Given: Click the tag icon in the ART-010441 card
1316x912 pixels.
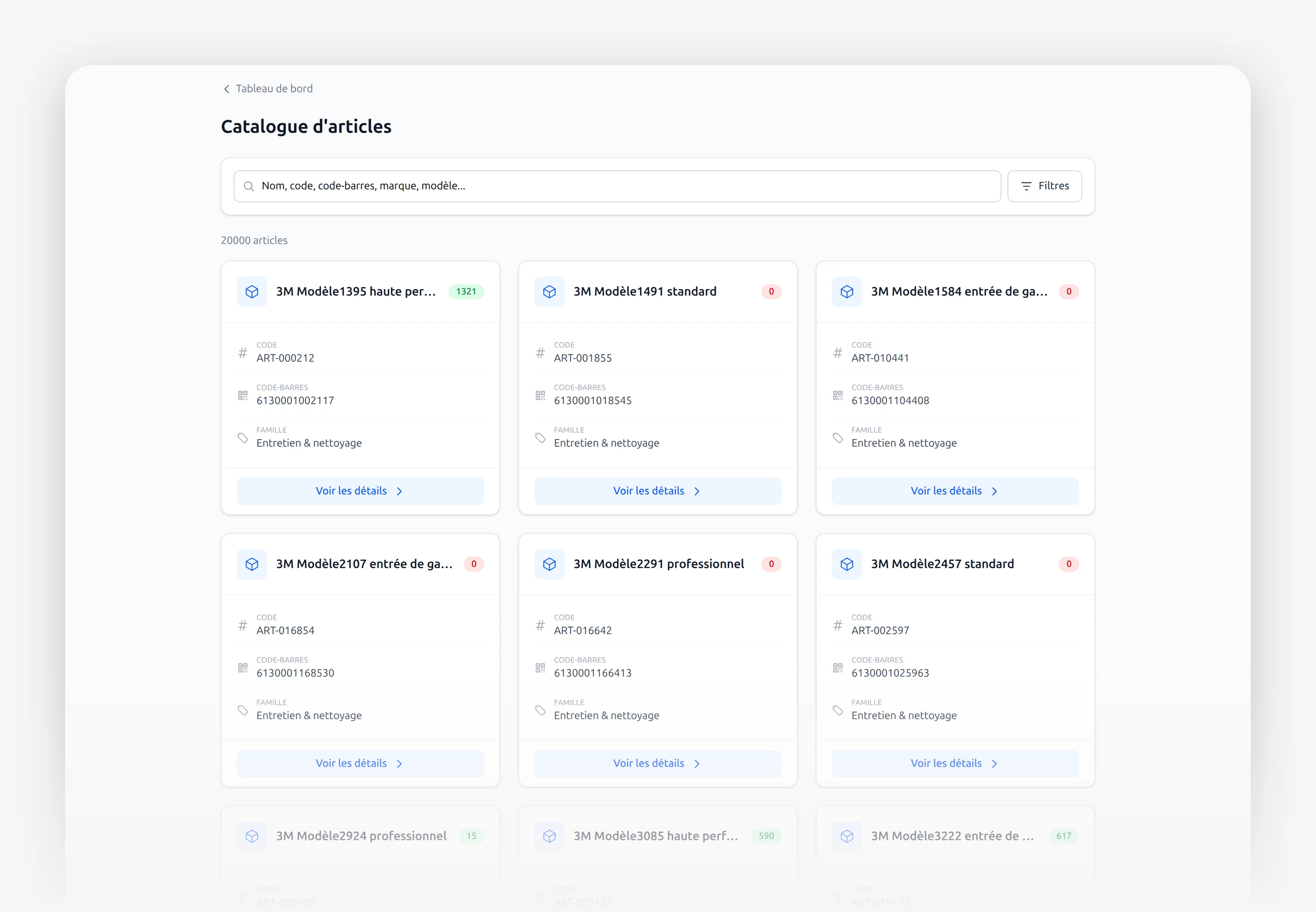Looking at the screenshot, I should (838, 438).
